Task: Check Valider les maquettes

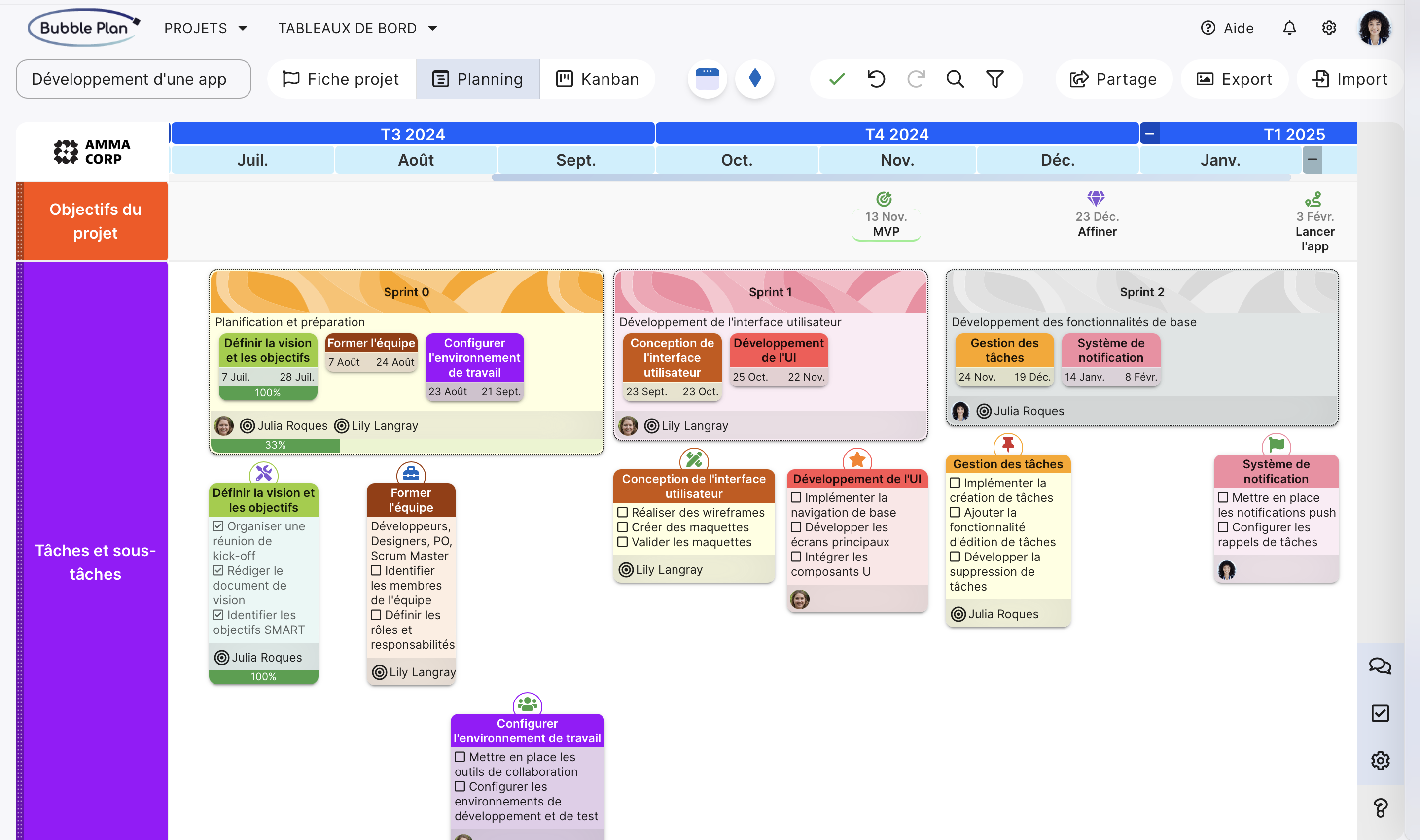Action: 623,541
